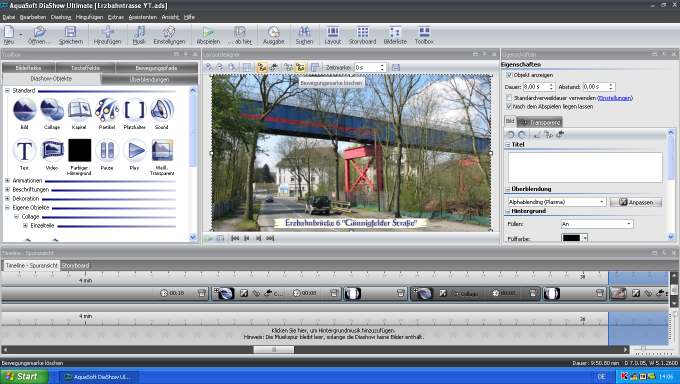Toggle Nach dem Abspielen liegen lassen

pyautogui.click(x=509, y=106)
